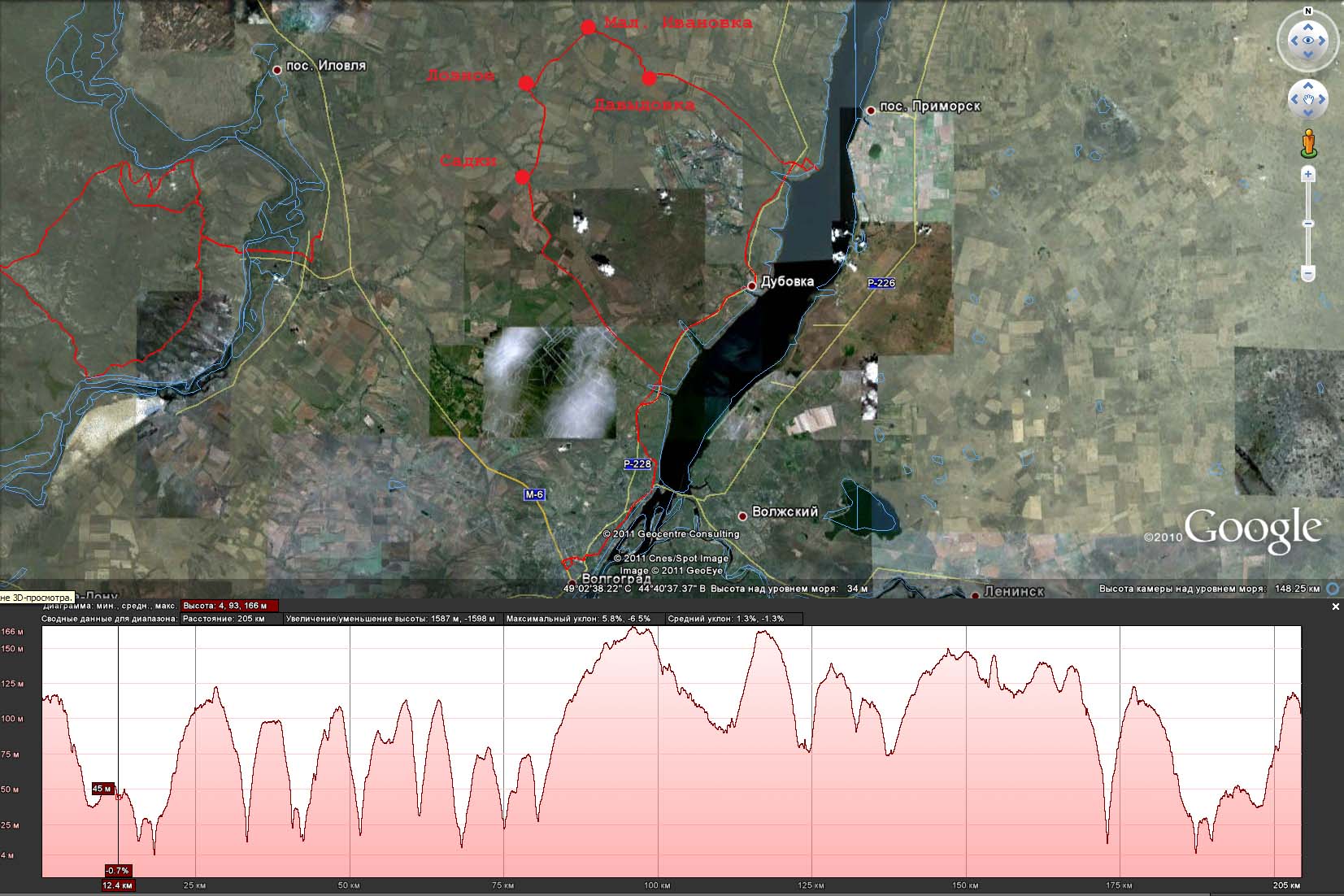
Task: Click the Высота камеры над уровнем моря readout
Action: click(1209, 589)
